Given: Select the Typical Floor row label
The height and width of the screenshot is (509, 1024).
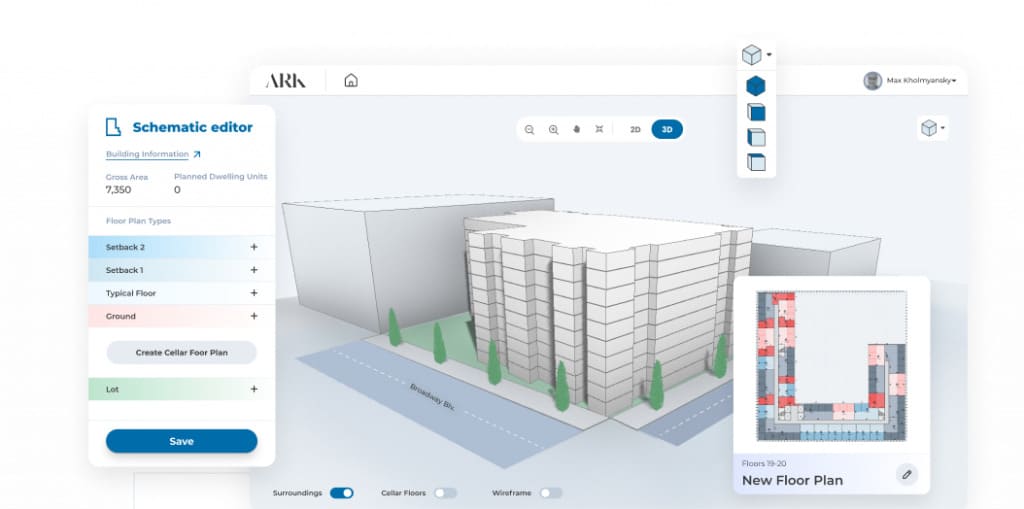Looking at the screenshot, I should tap(131, 293).
